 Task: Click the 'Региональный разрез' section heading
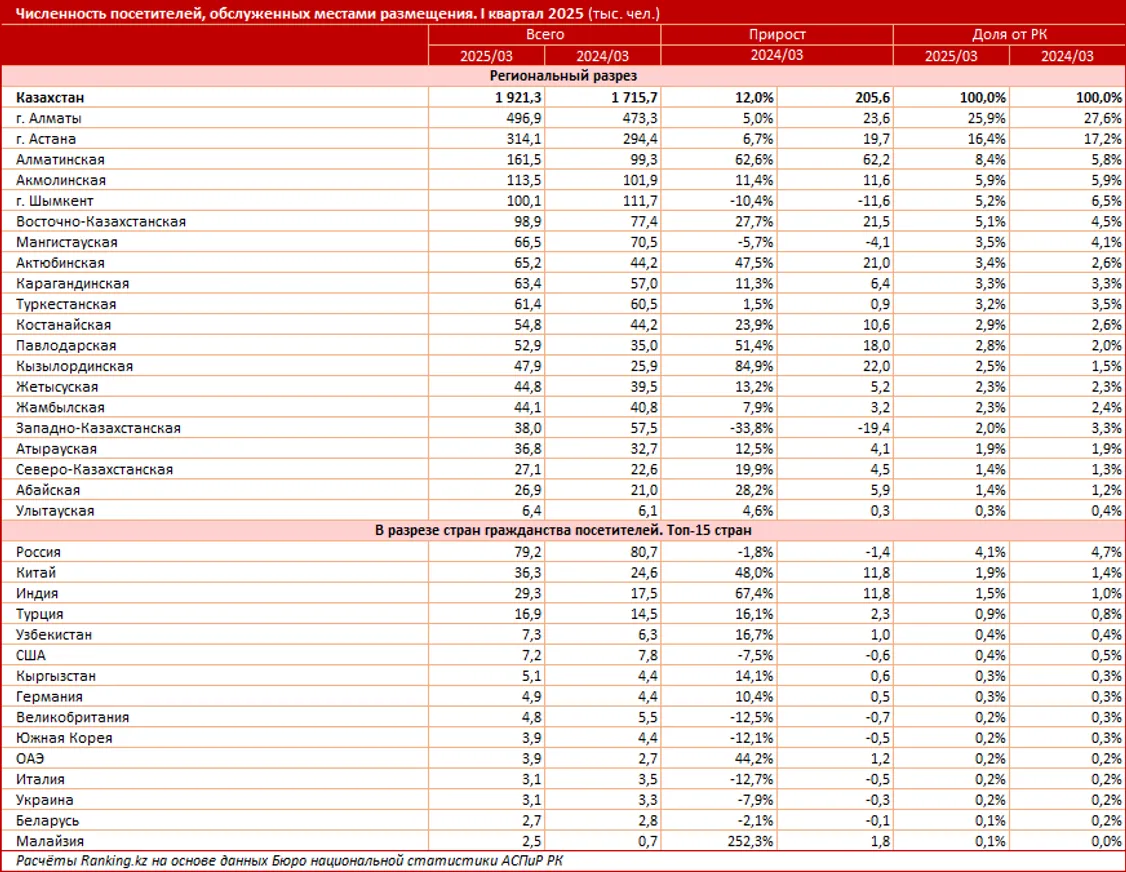(563, 76)
